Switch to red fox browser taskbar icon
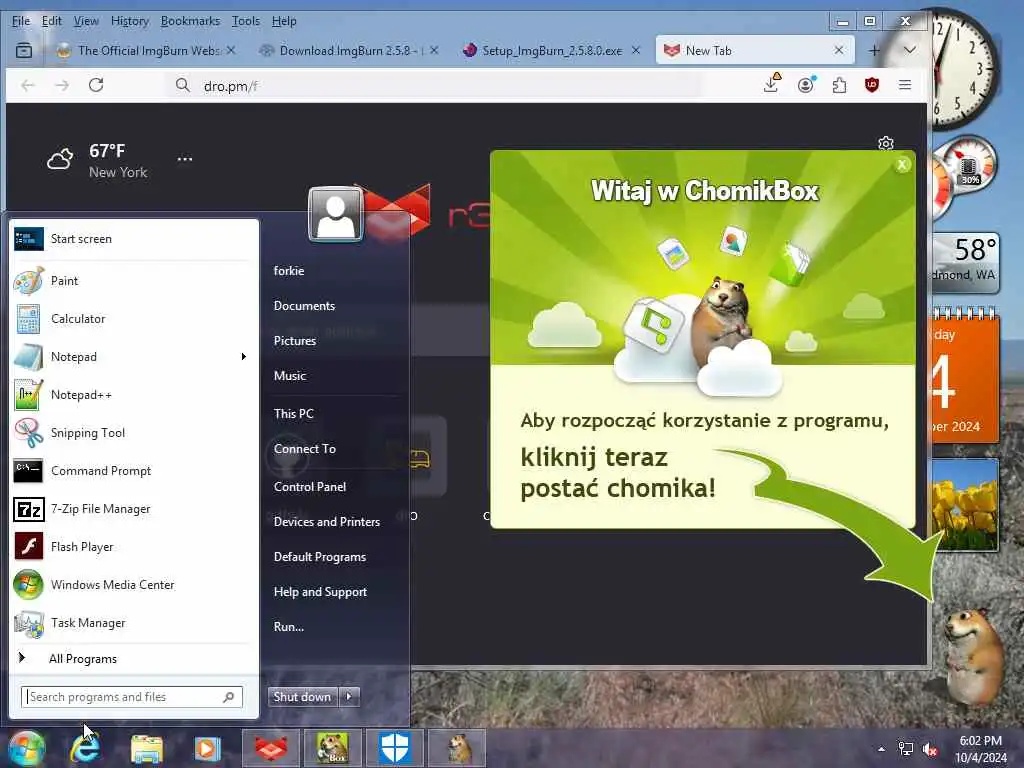This screenshot has width=1024, height=768. click(x=271, y=748)
